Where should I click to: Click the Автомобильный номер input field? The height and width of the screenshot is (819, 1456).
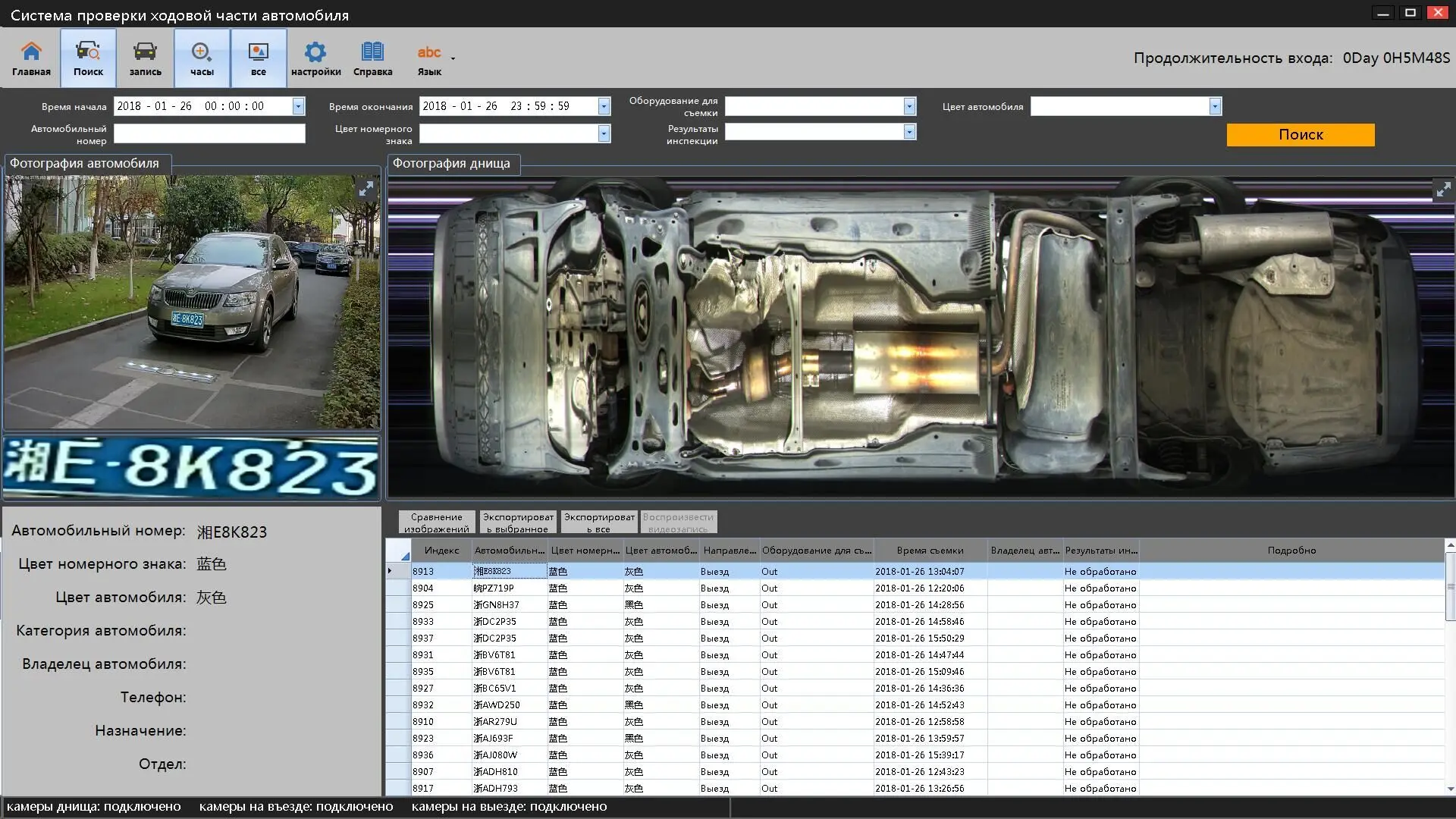tap(209, 133)
